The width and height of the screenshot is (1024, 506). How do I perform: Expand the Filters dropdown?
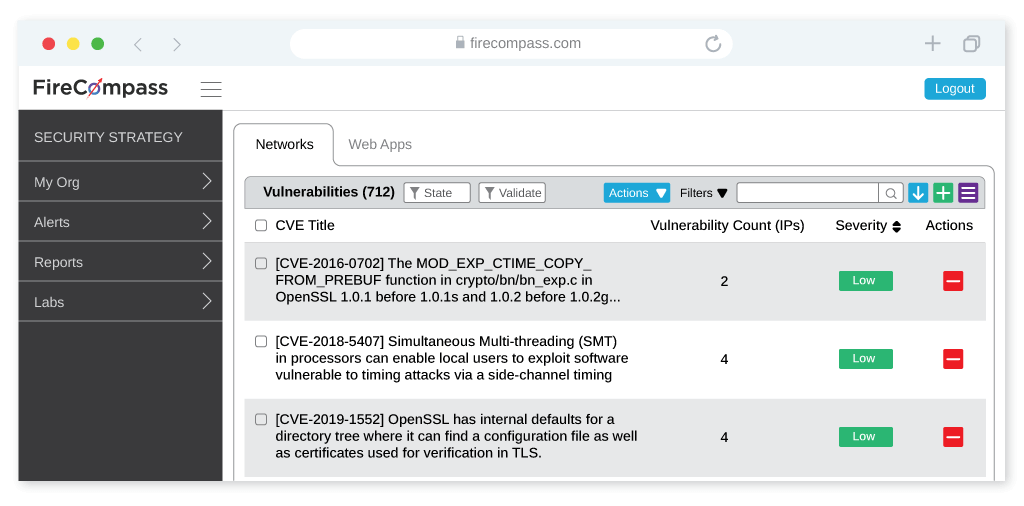pos(703,193)
